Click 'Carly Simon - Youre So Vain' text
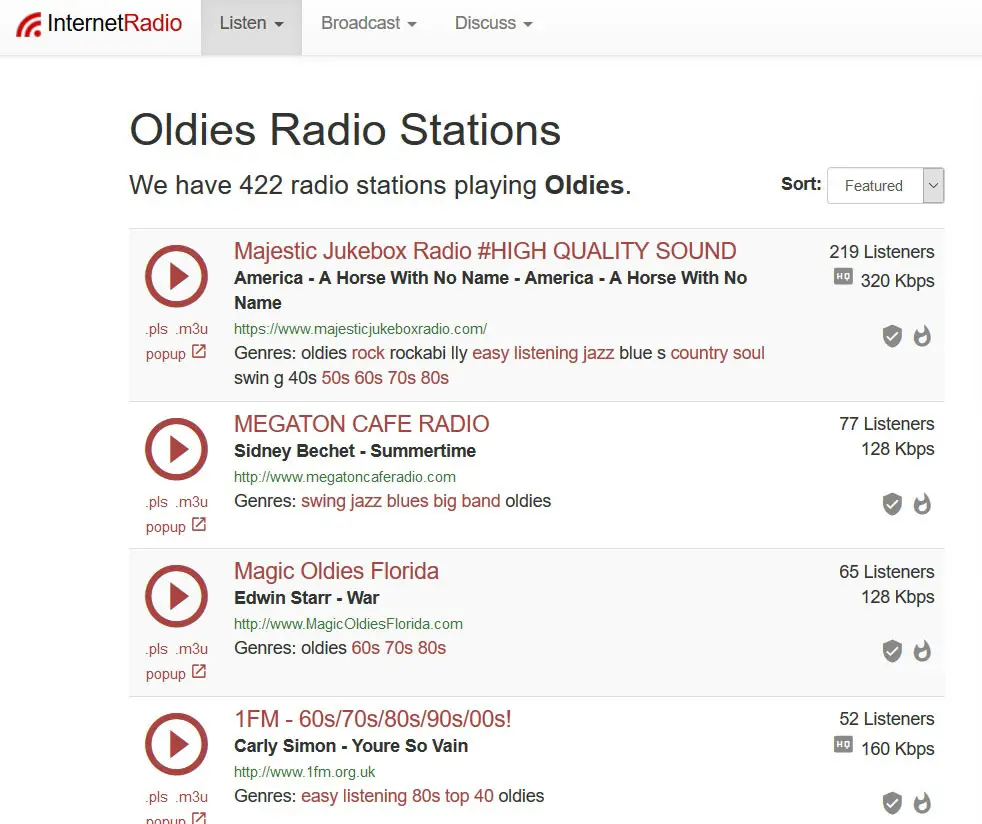Screen dimensions: 982x824 [x=351, y=746]
